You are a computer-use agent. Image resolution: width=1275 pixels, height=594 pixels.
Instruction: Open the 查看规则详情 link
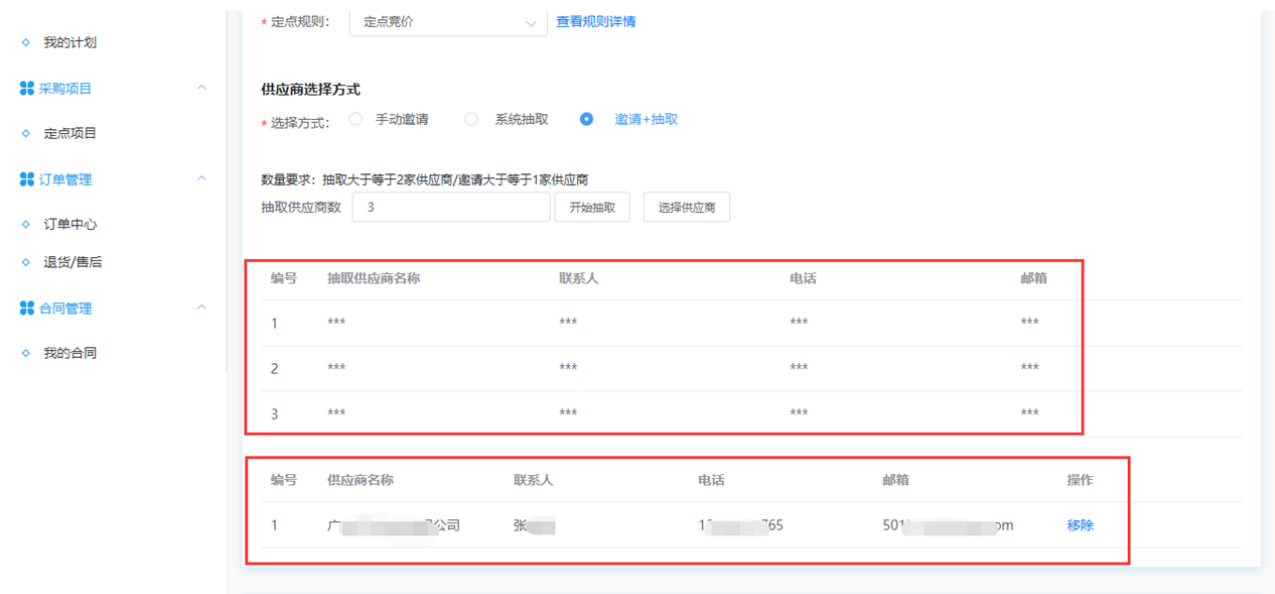click(x=596, y=21)
